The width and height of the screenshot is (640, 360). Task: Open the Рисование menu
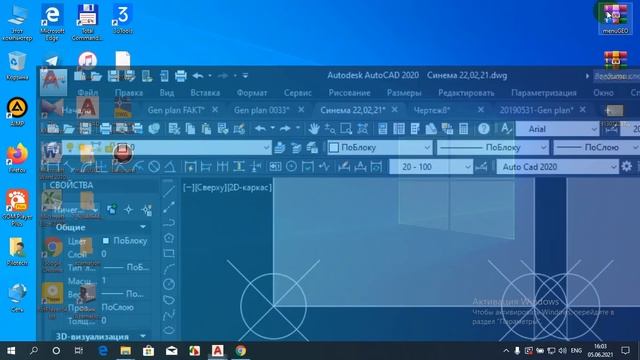pyautogui.click(x=349, y=93)
